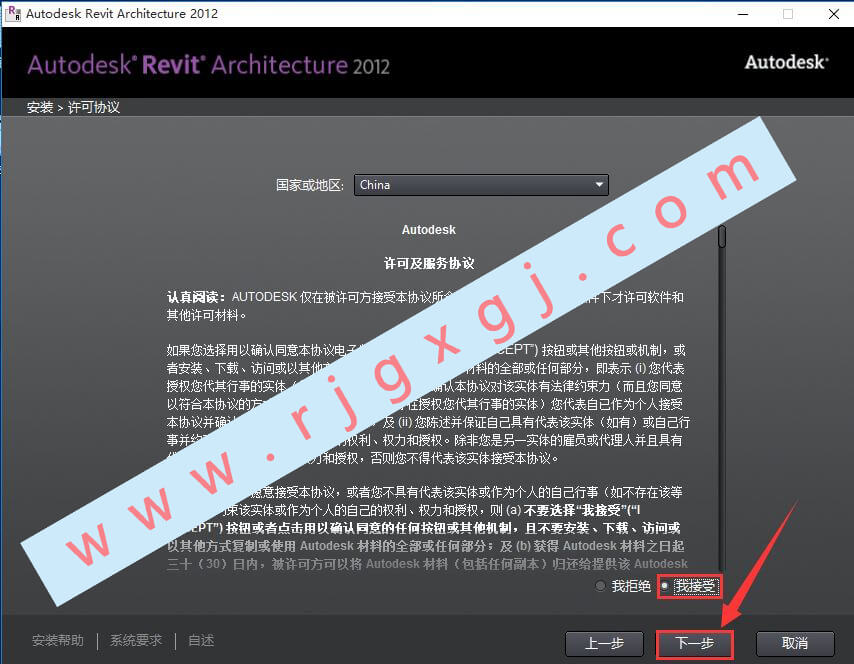Click the license agreement scrollbar thumb
This screenshot has width=854, height=664.
coord(722,237)
